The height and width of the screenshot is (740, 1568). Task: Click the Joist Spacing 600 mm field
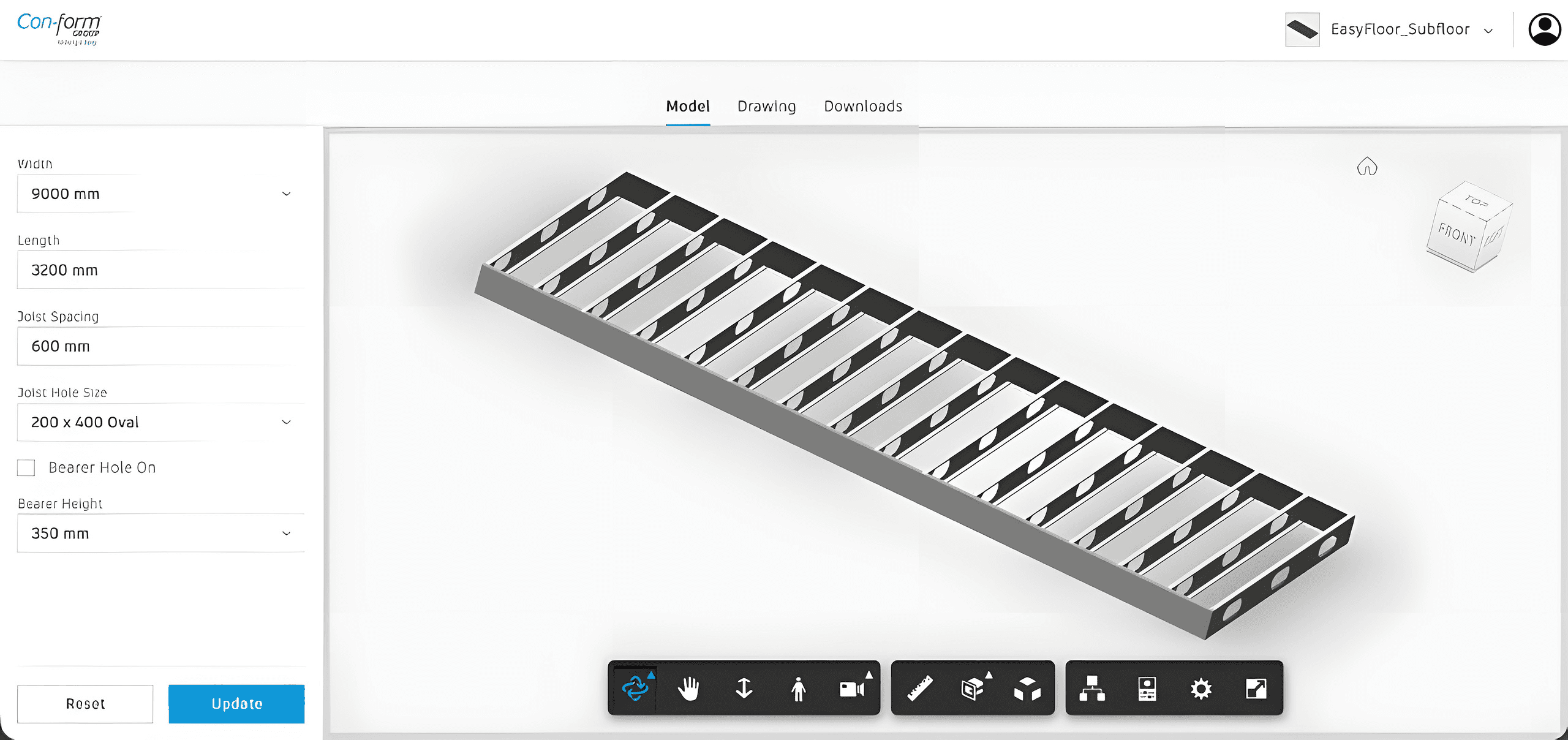pos(160,345)
